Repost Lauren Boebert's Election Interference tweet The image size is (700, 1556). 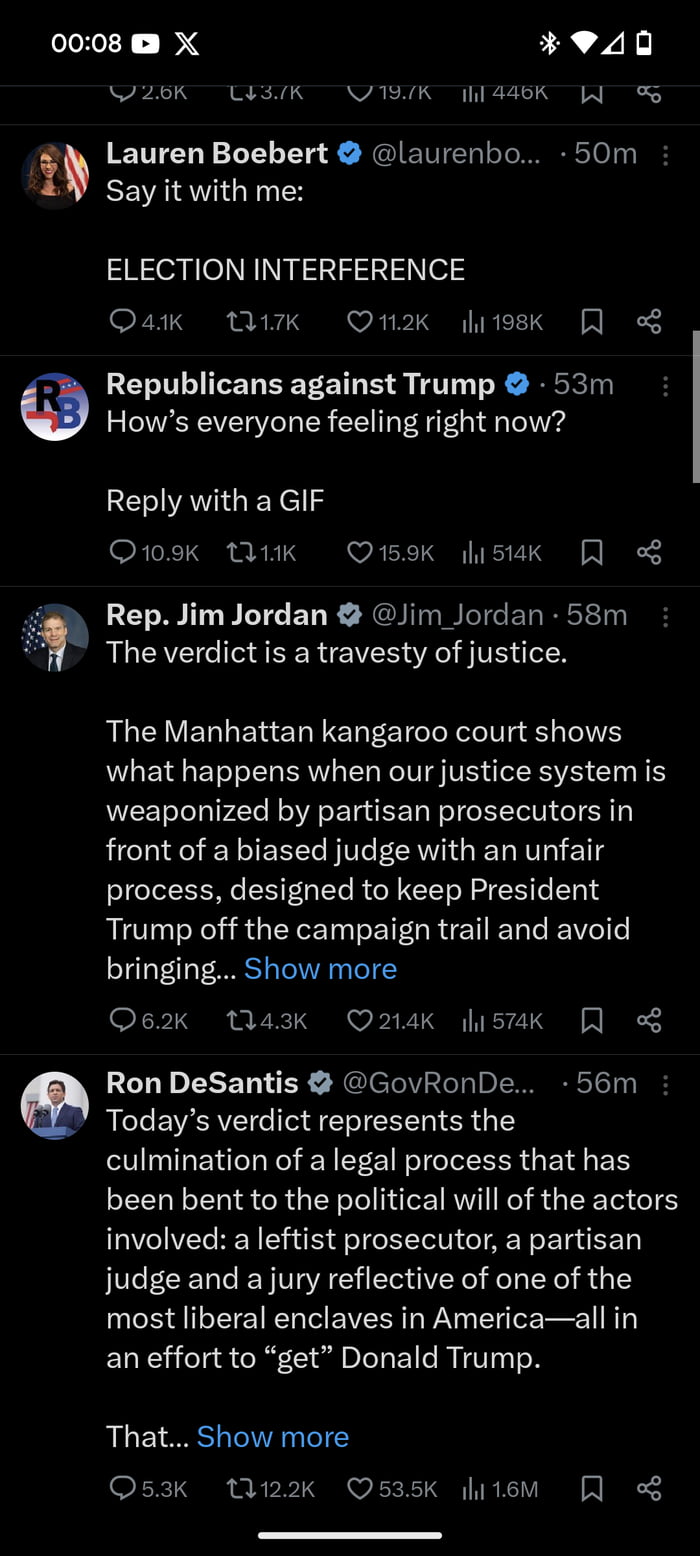(241, 322)
